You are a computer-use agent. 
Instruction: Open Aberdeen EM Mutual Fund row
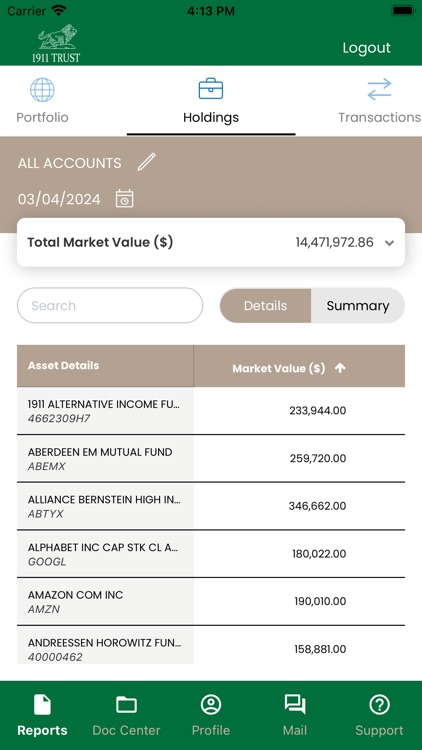211,458
